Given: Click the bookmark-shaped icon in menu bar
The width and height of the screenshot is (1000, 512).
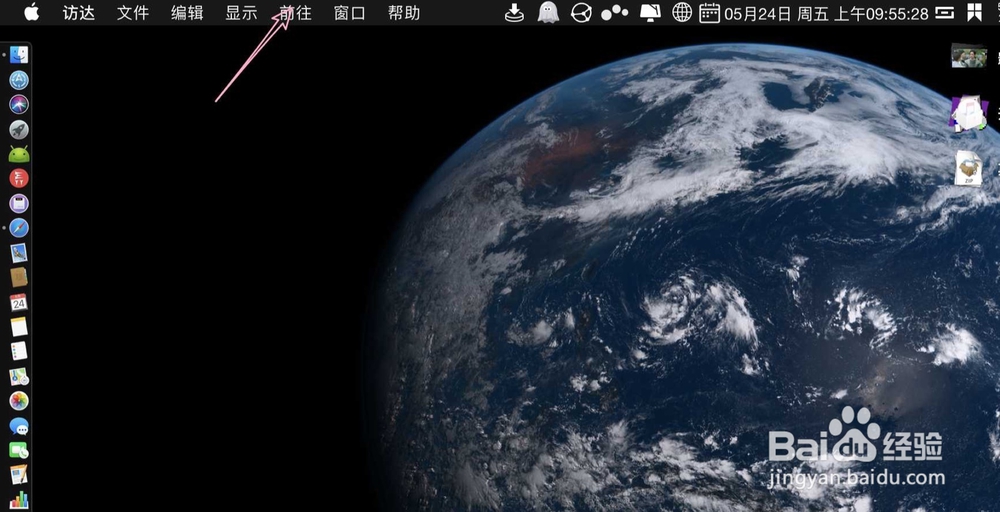Looking at the screenshot, I should click(974, 12).
